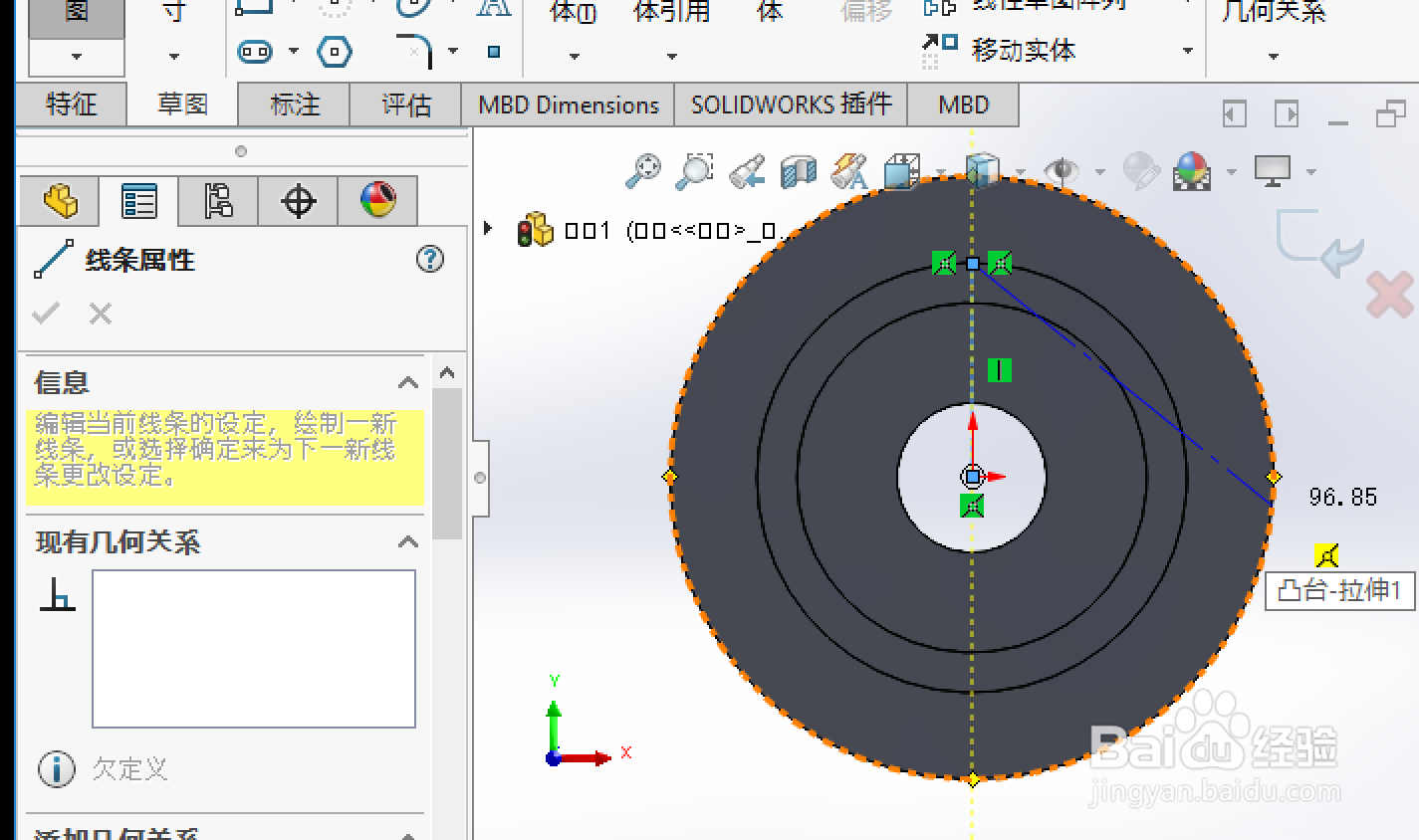The width and height of the screenshot is (1419, 840).
Task: Select the 96.85 dimension value
Action: click(x=1342, y=497)
